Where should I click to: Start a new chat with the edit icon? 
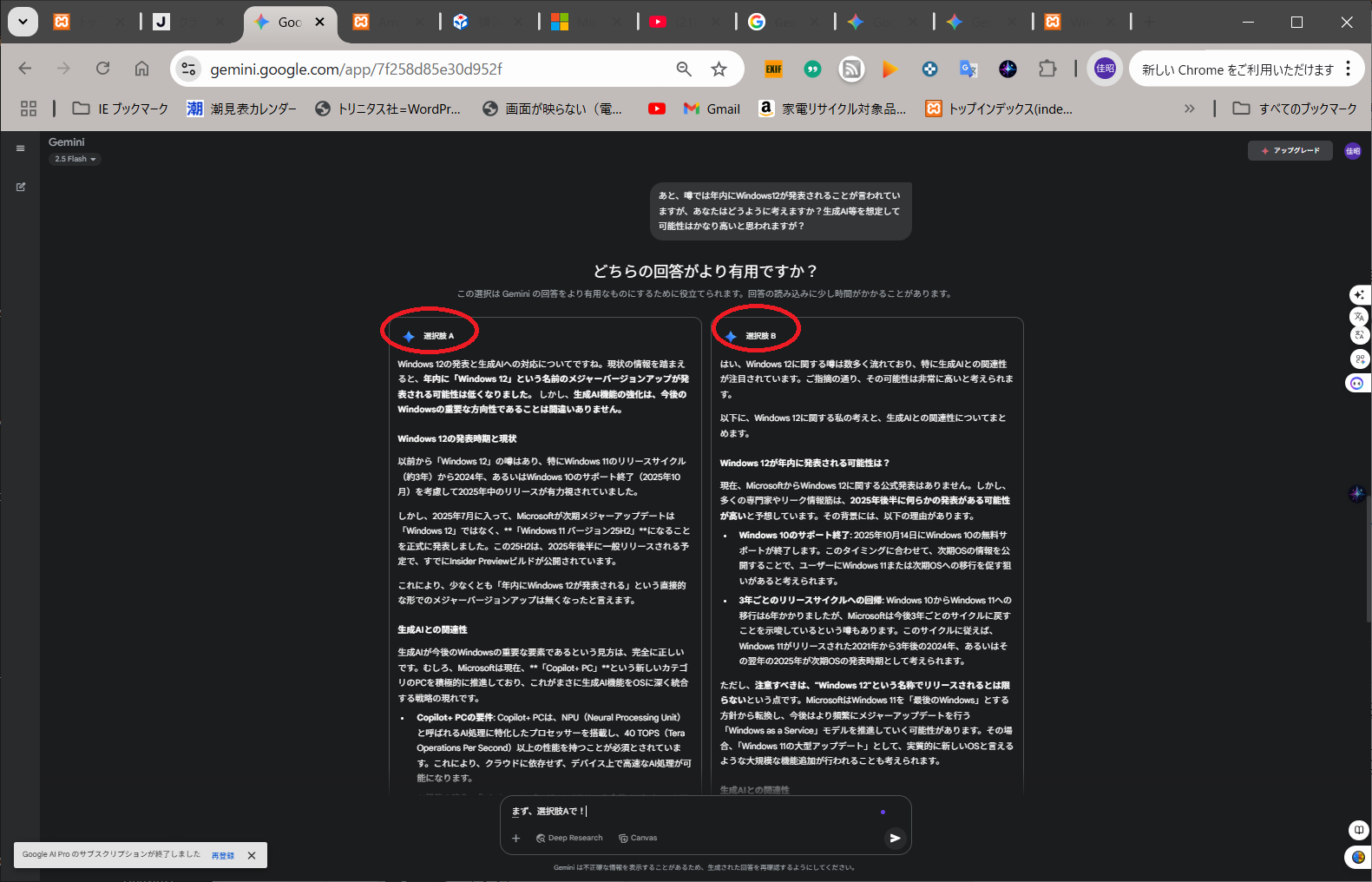(21, 187)
